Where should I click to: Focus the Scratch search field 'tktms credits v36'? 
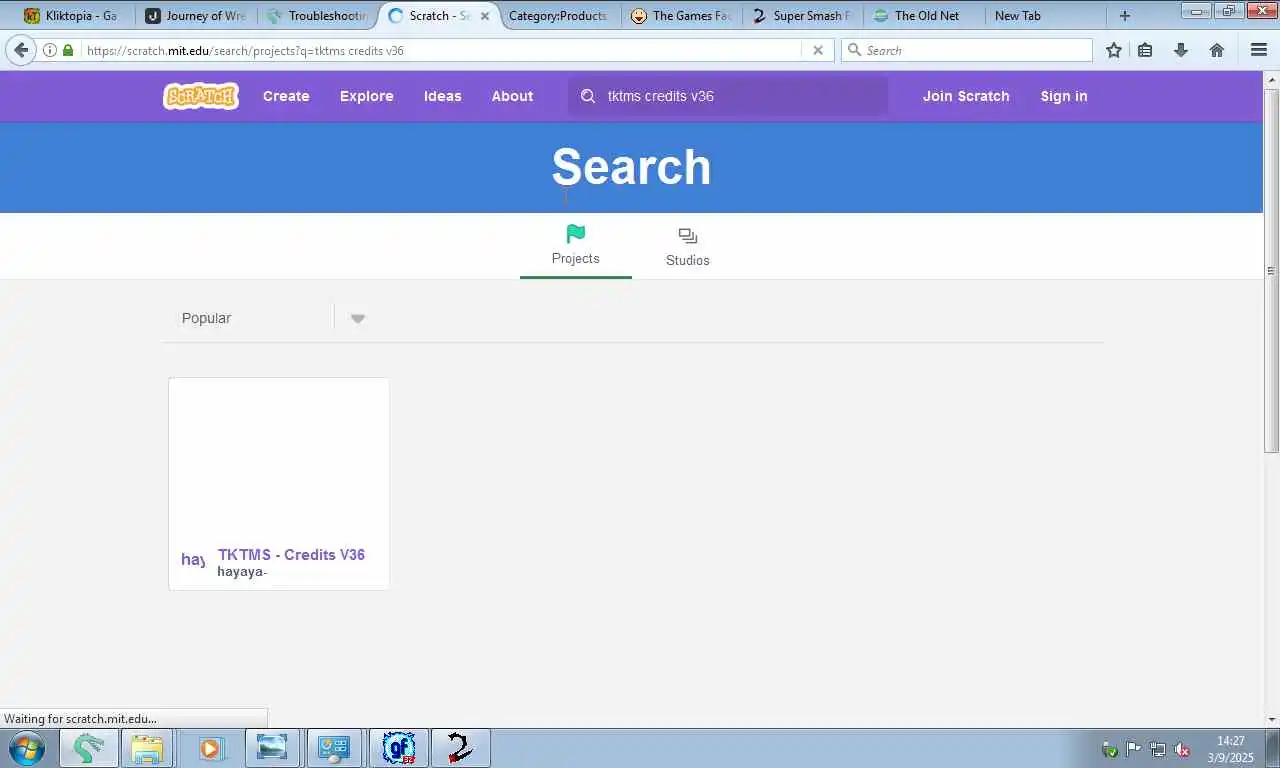click(728, 96)
